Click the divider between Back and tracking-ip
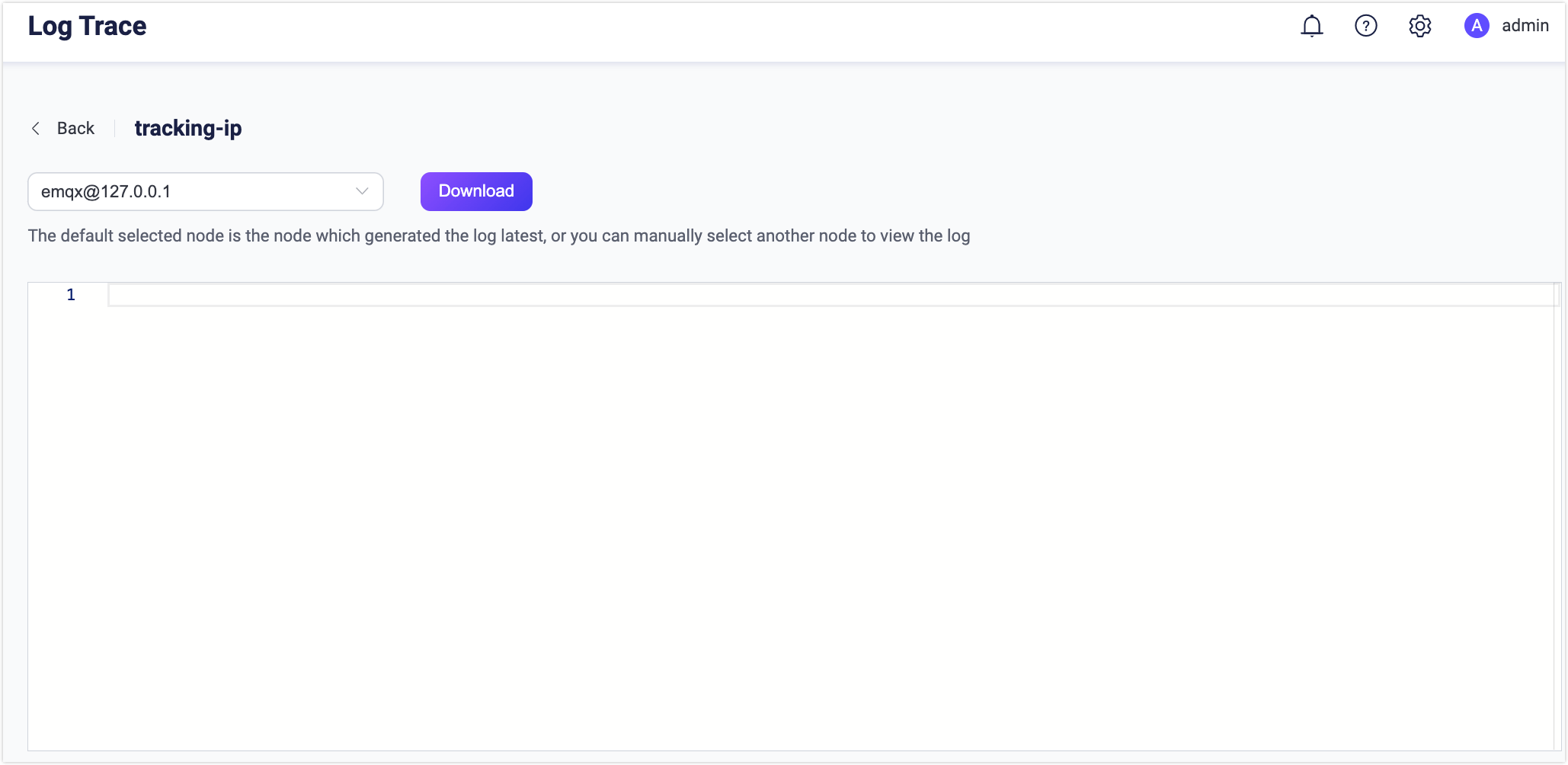The width and height of the screenshot is (1568, 765). pos(114,128)
